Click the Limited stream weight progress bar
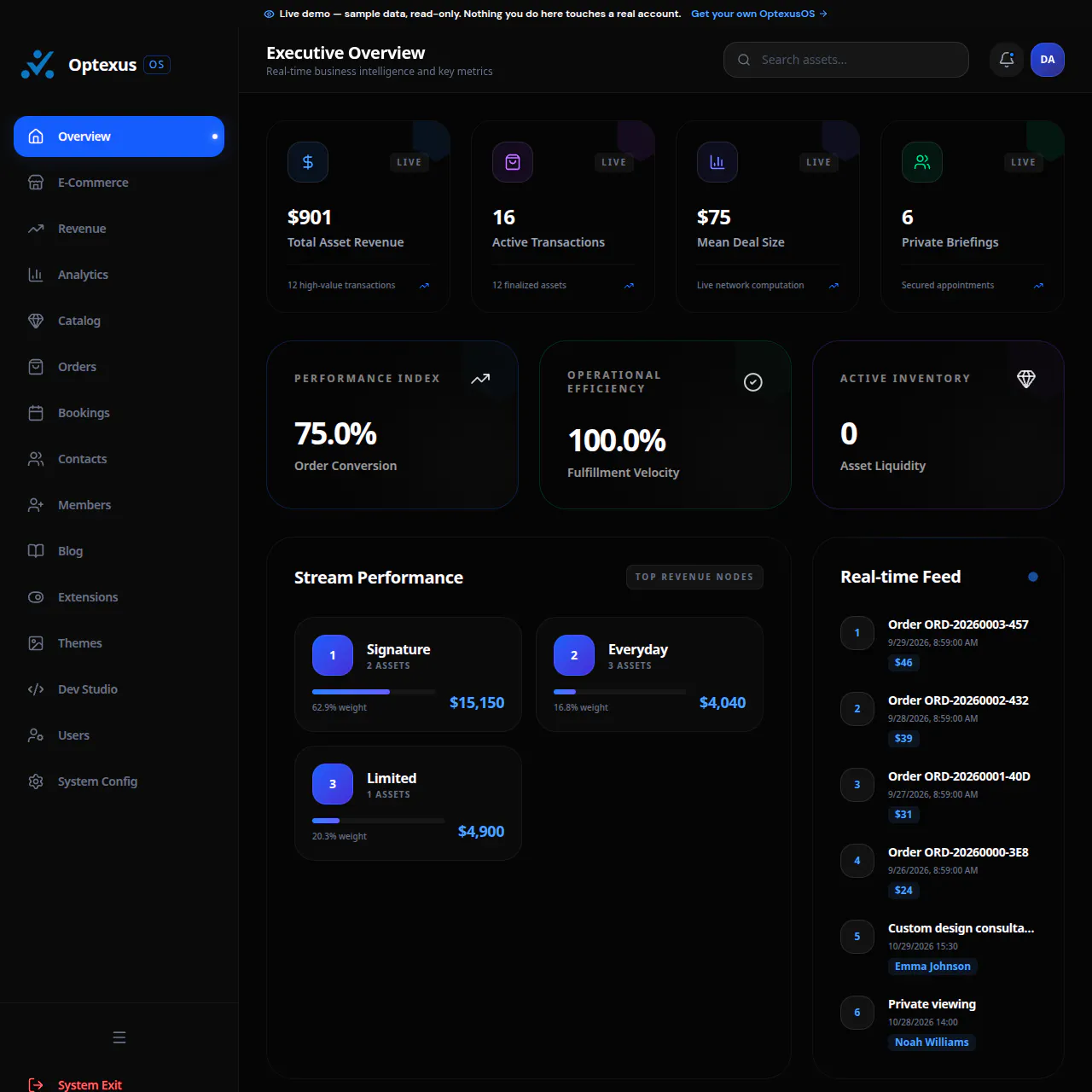 [379, 821]
